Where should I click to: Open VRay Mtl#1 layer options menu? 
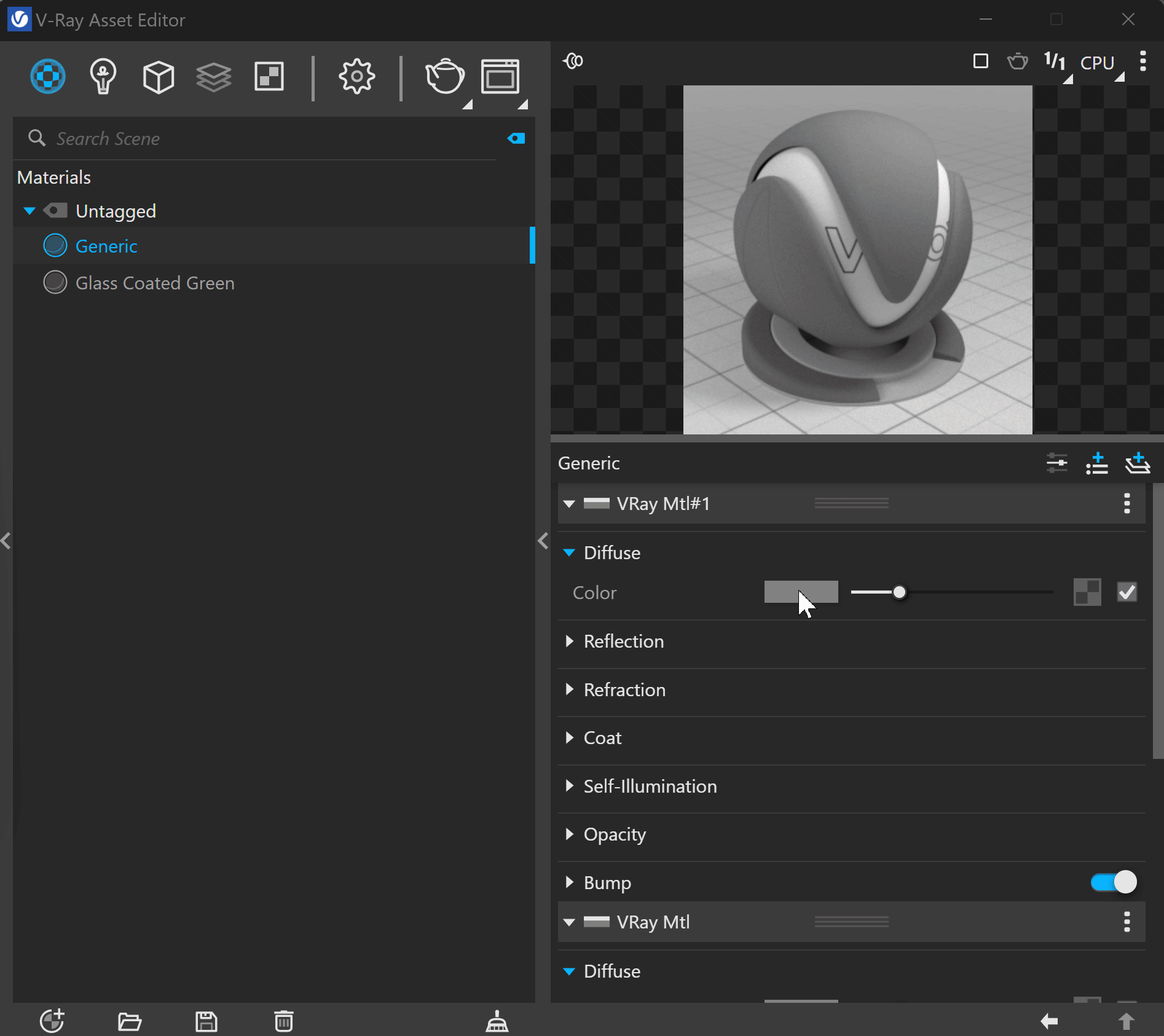[1127, 503]
